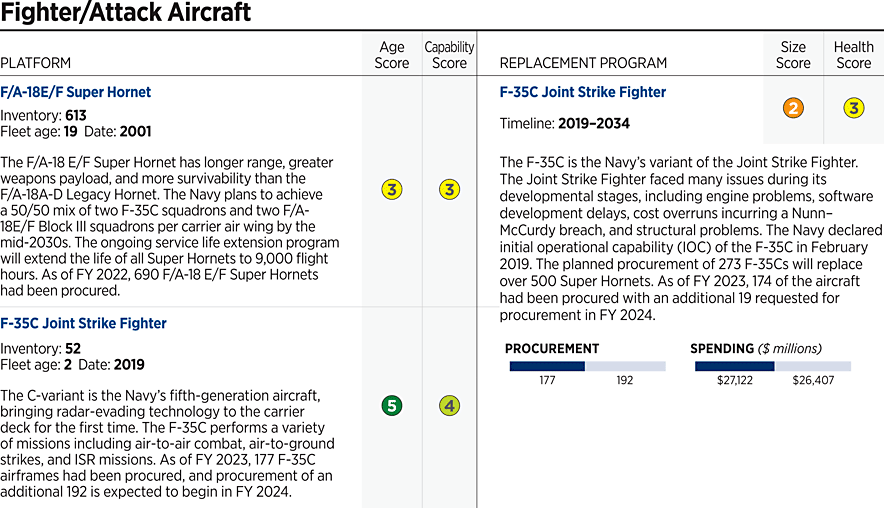The height and width of the screenshot is (508, 884).
Task: Select the Age Score column header
Action: (392, 55)
